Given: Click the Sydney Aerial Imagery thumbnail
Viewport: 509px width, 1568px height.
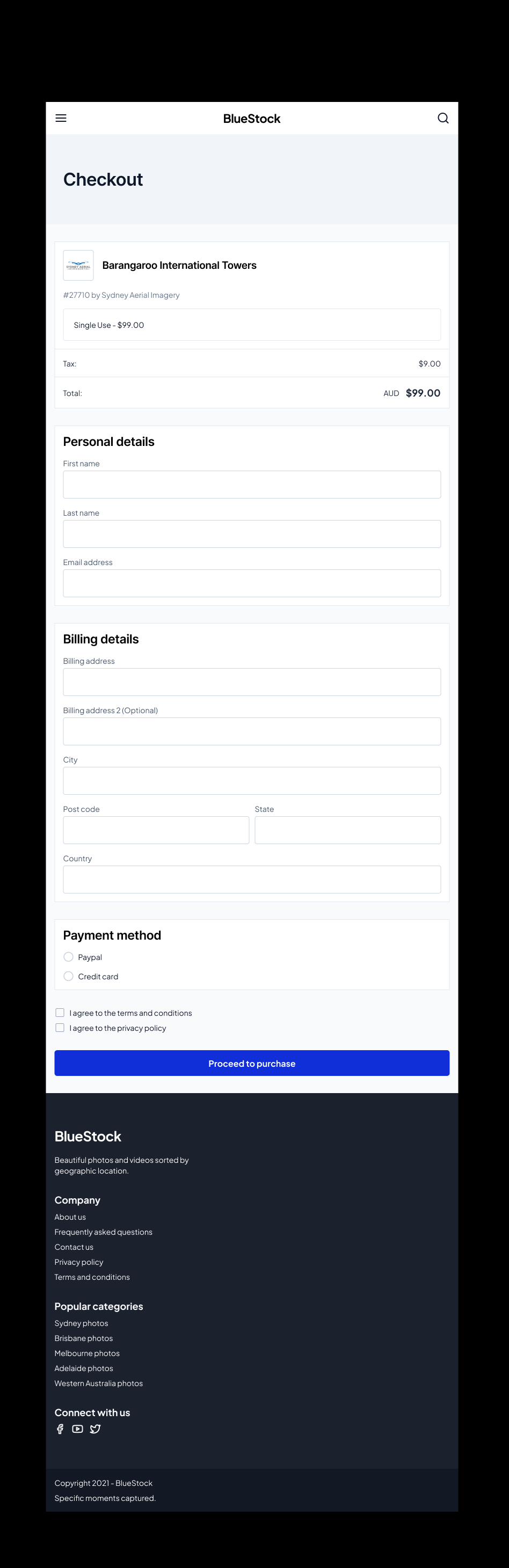Looking at the screenshot, I should coord(78,266).
